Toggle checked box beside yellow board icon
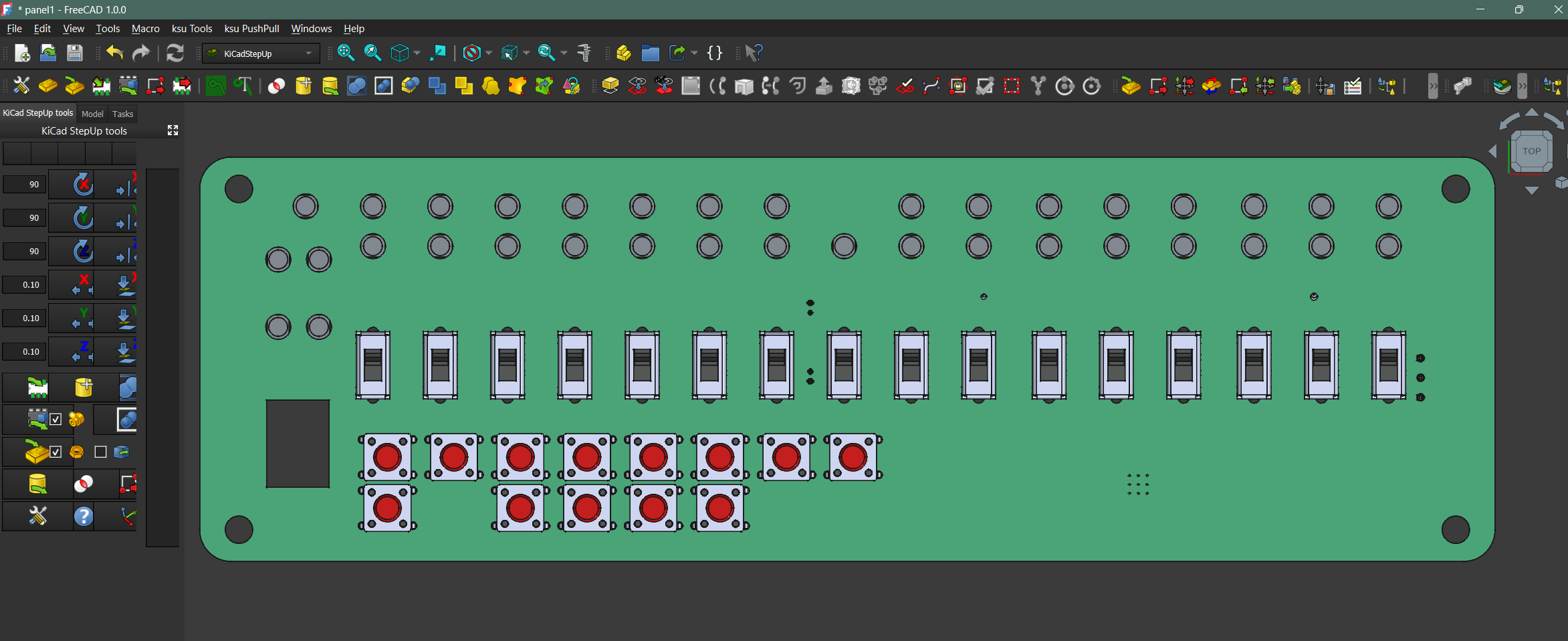Image resolution: width=1568 pixels, height=641 pixels. [x=56, y=452]
